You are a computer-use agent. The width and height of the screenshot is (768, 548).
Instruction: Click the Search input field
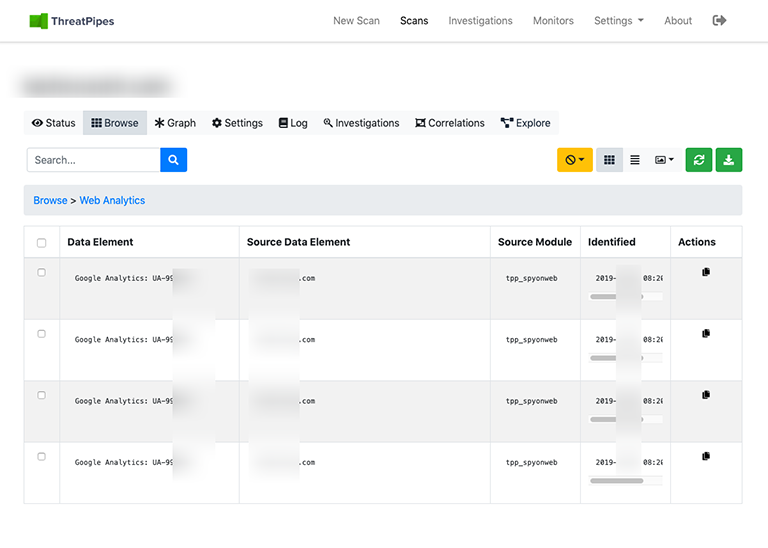[93, 160]
